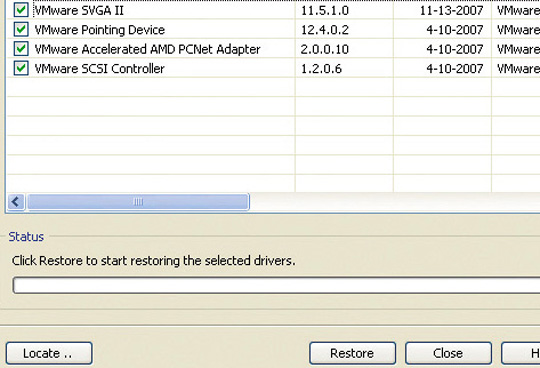The width and height of the screenshot is (540, 368).
Task: Click version cell 12.4.0.2
Action: pyautogui.click(x=325, y=30)
